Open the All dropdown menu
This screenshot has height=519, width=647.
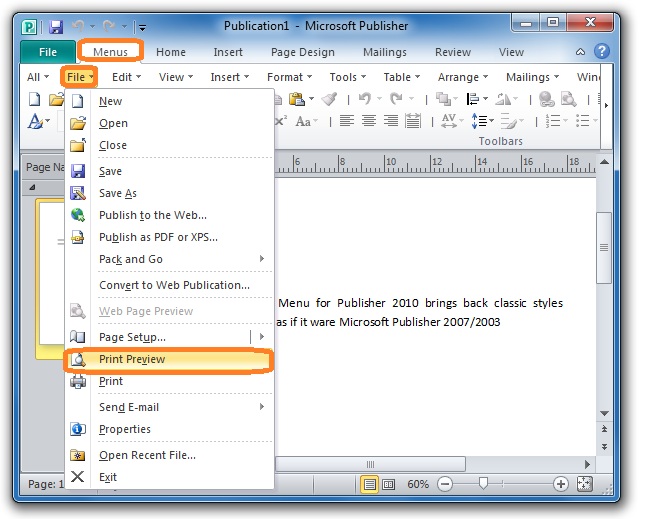pos(38,77)
